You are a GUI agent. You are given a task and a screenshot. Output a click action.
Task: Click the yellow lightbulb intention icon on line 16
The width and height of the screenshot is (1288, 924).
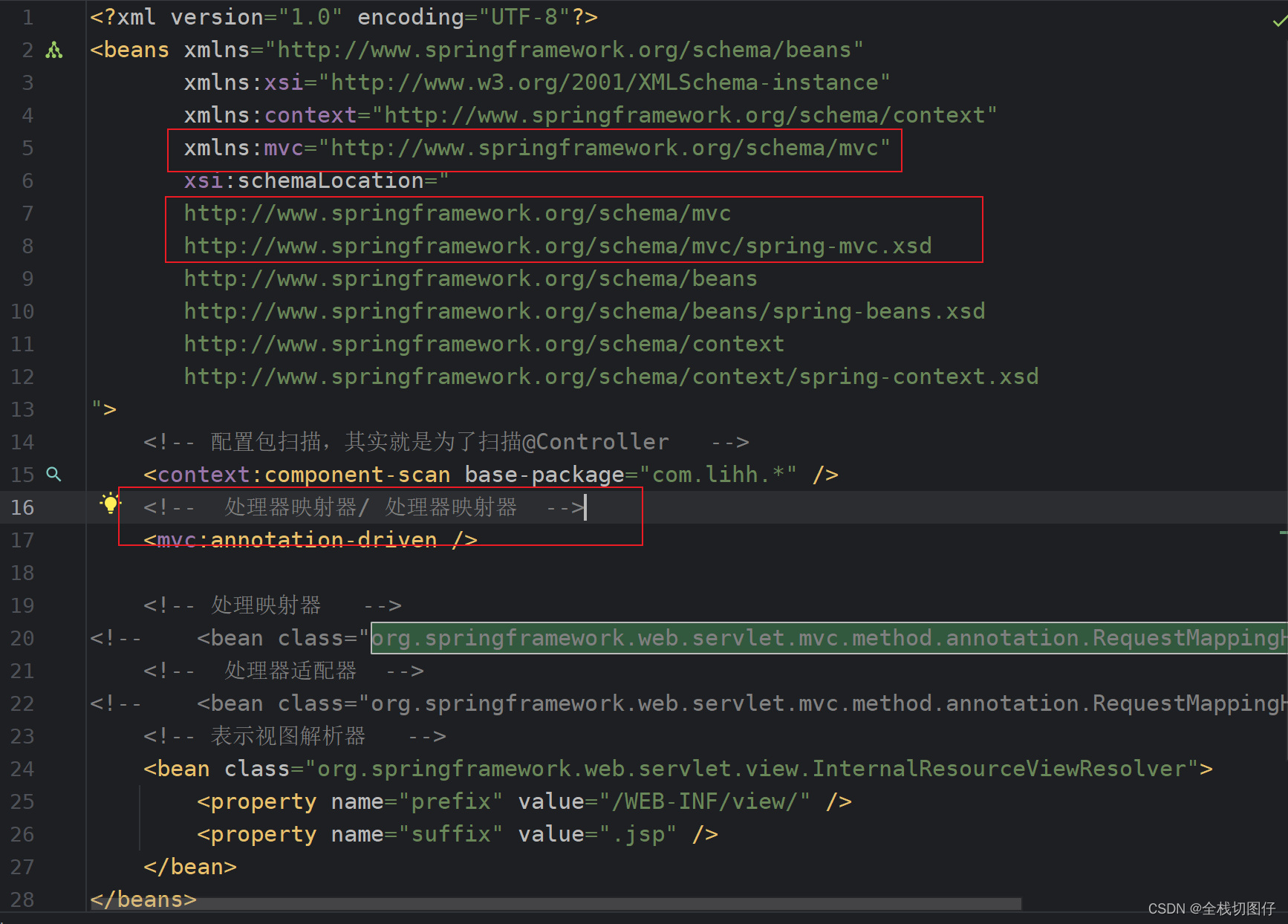click(x=110, y=503)
